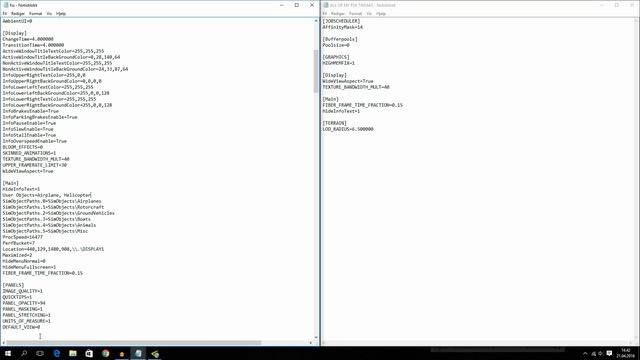Open the Hjelp menu in the left Notepad
The height and width of the screenshot is (360, 640).
[x=61, y=13]
